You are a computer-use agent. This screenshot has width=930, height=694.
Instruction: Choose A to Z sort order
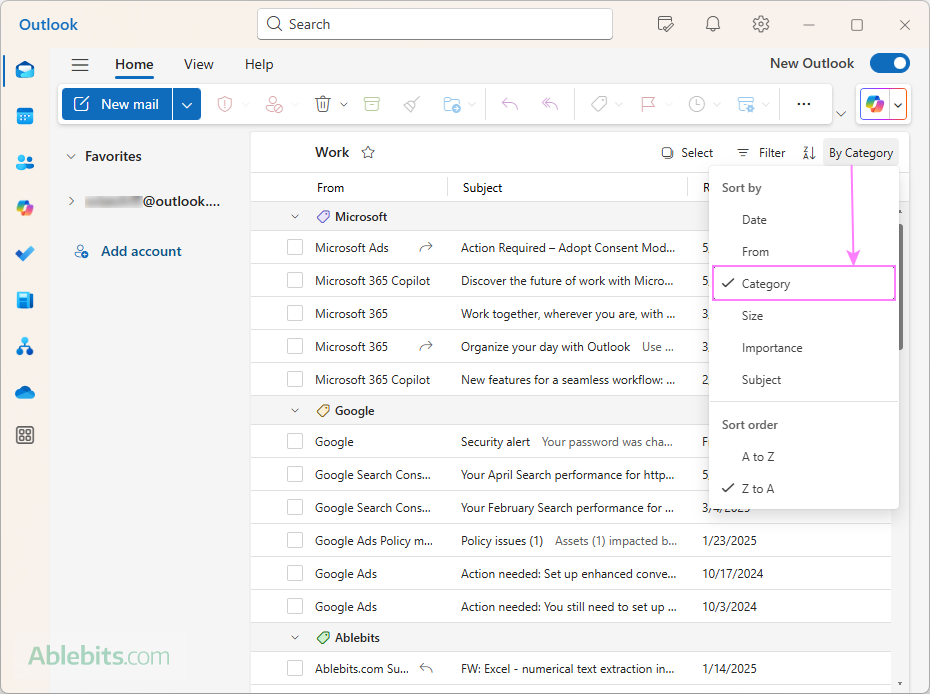[x=804, y=457]
